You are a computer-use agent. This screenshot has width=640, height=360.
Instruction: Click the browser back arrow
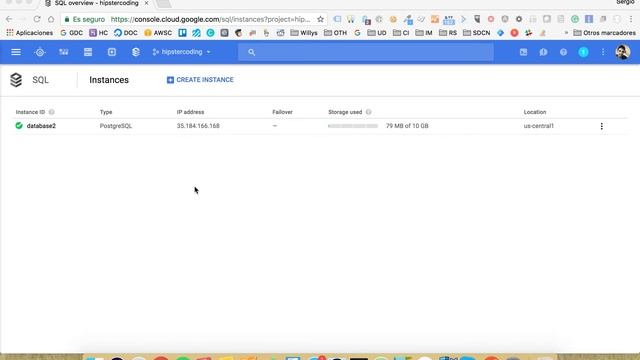point(9,19)
